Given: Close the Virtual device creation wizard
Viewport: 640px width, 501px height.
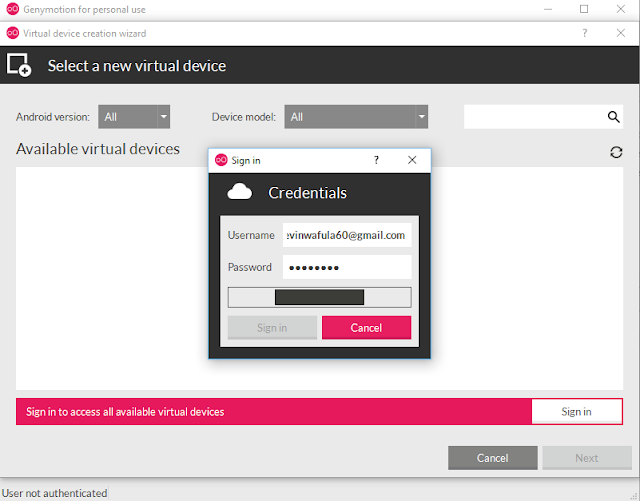Looking at the screenshot, I should [621, 33].
